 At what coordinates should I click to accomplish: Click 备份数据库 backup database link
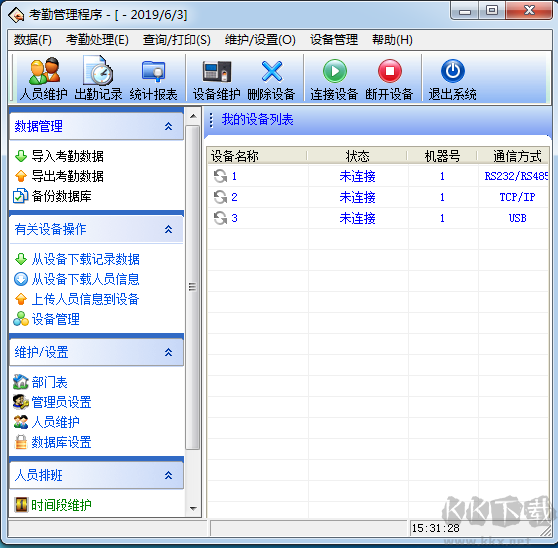coord(61,196)
